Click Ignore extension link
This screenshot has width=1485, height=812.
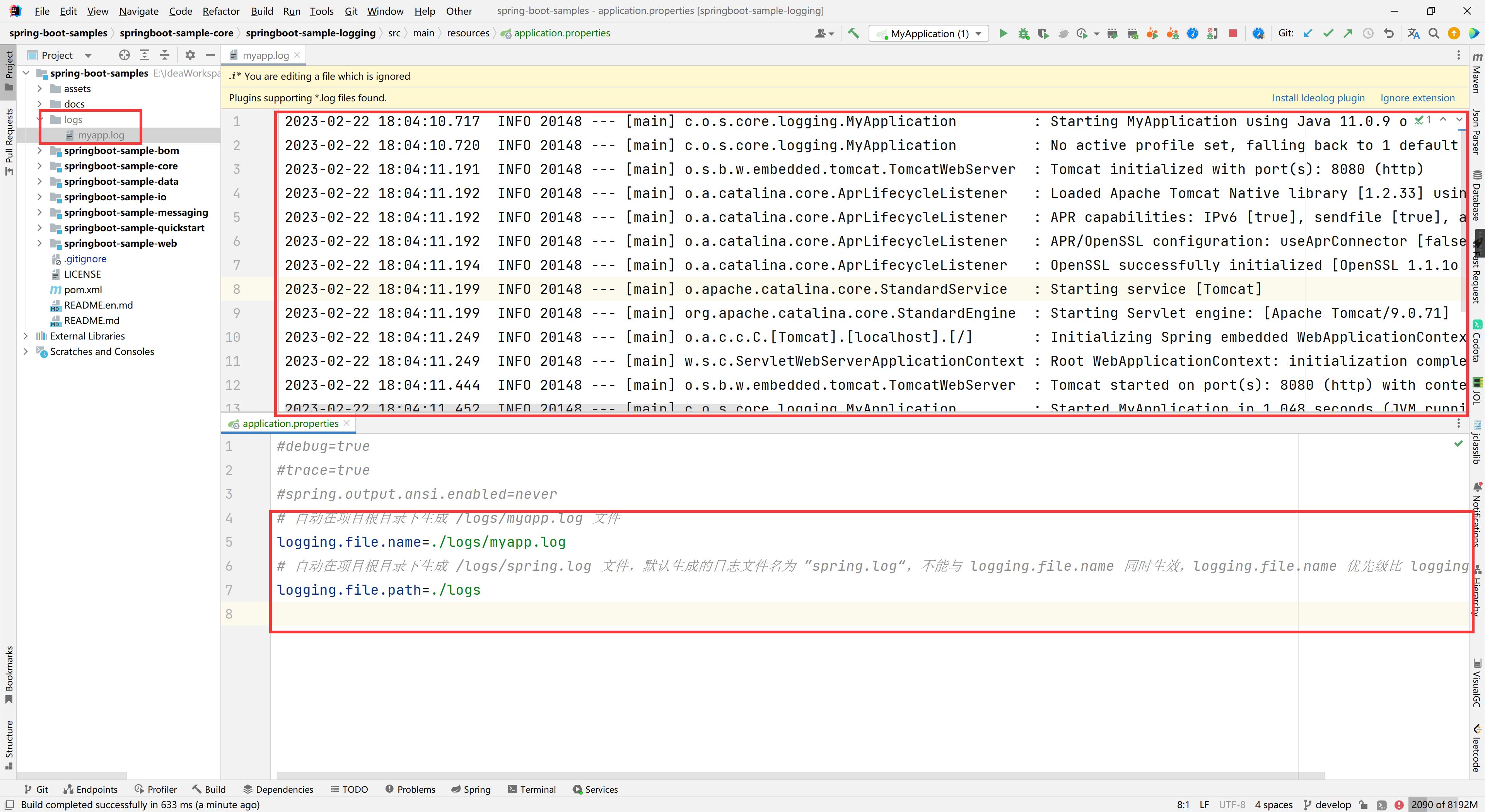[1417, 98]
